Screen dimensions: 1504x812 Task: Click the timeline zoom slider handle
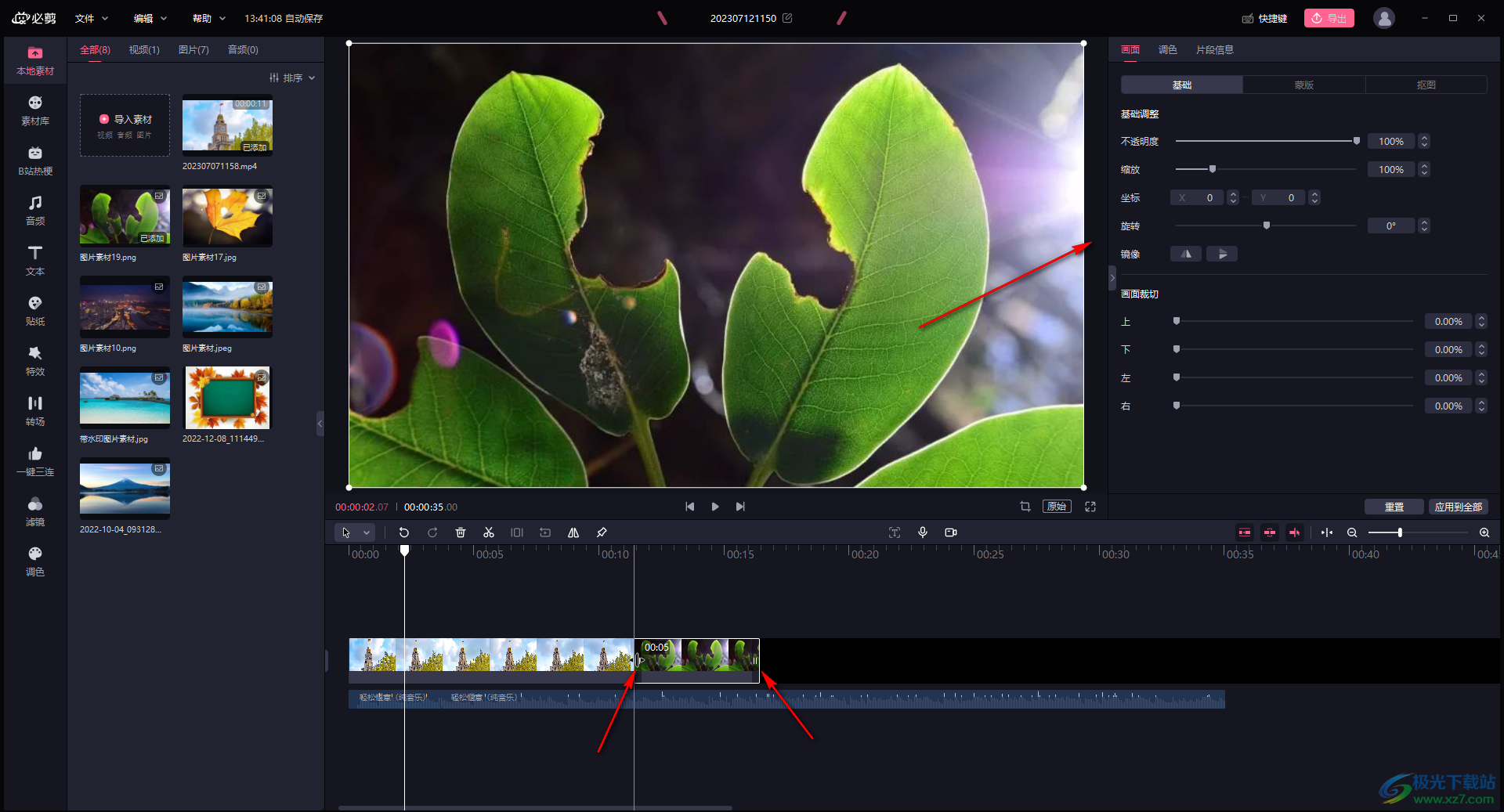[x=1400, y=532]
